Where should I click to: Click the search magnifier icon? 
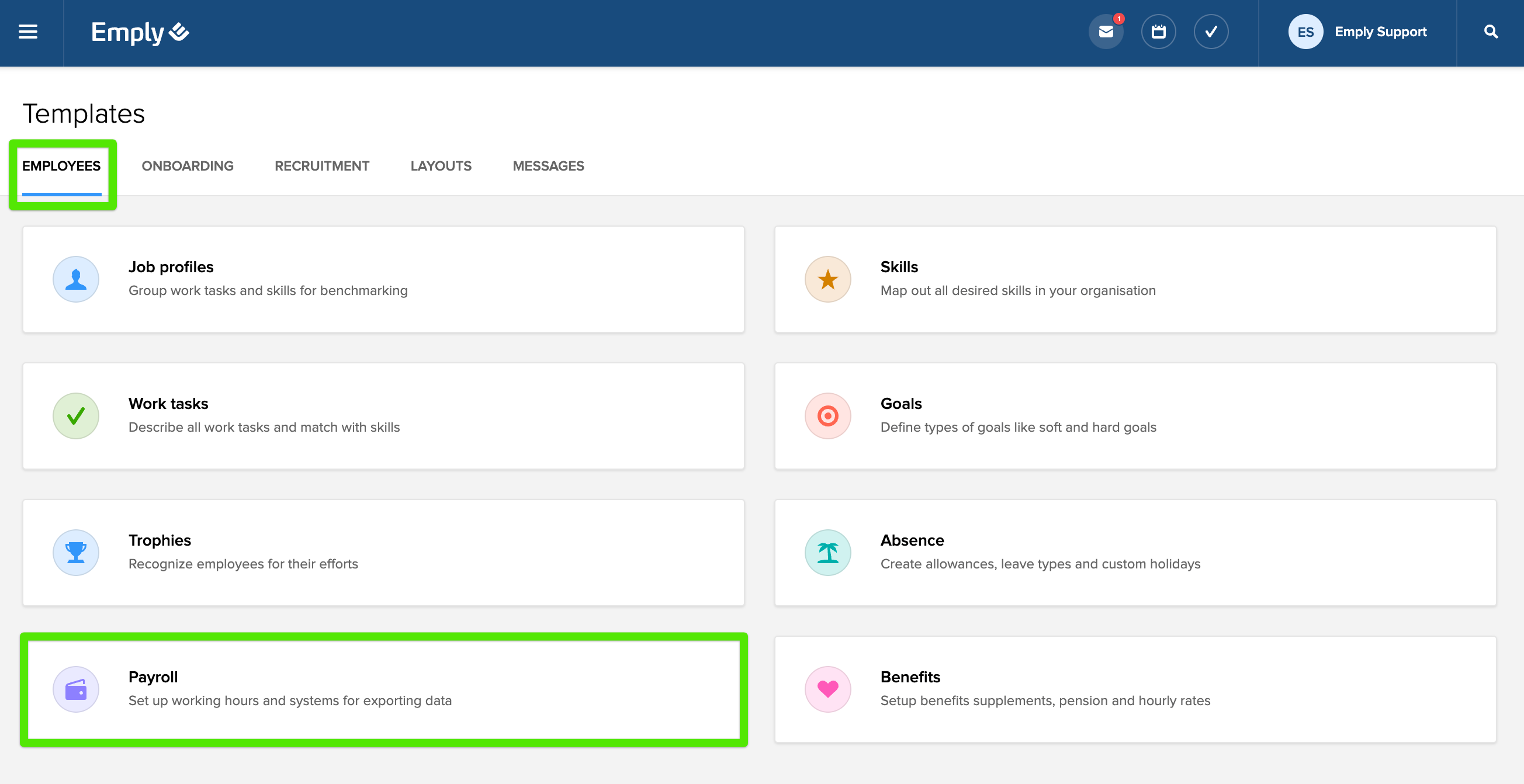(1490, 32)
